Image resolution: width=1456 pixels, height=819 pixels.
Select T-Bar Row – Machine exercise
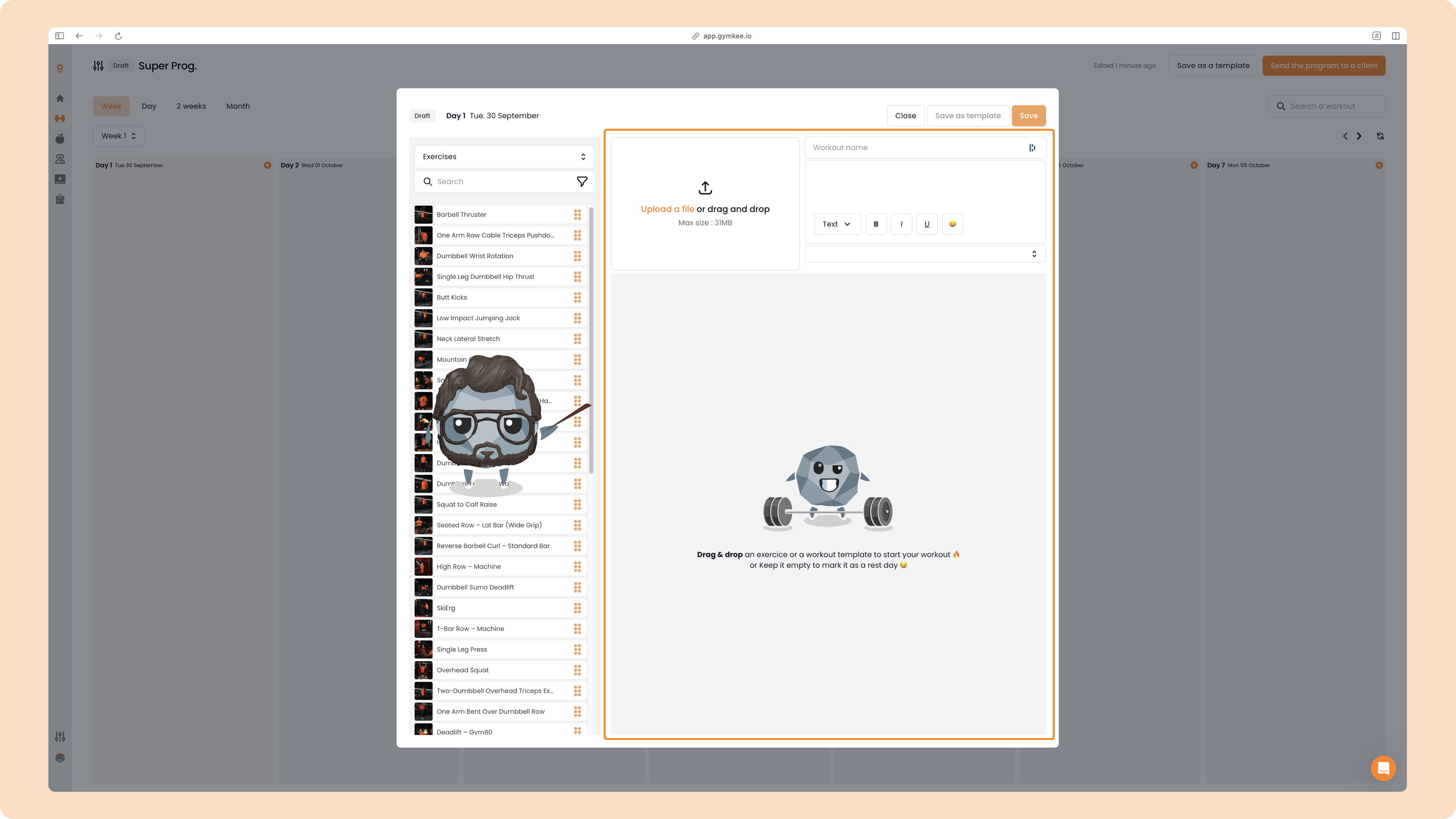tap(500, 629)
